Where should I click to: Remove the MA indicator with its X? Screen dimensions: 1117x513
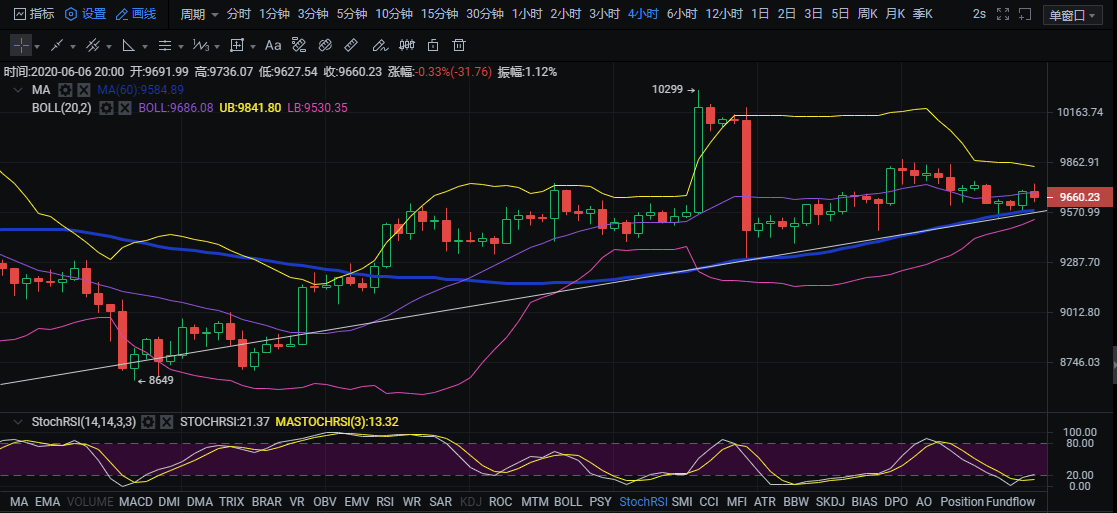84,90
